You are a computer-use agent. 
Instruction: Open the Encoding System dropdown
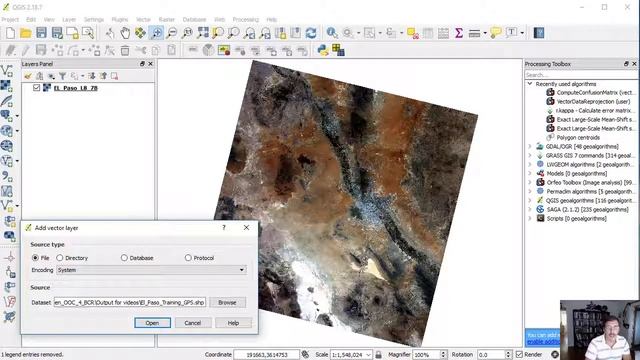(151, 270)
